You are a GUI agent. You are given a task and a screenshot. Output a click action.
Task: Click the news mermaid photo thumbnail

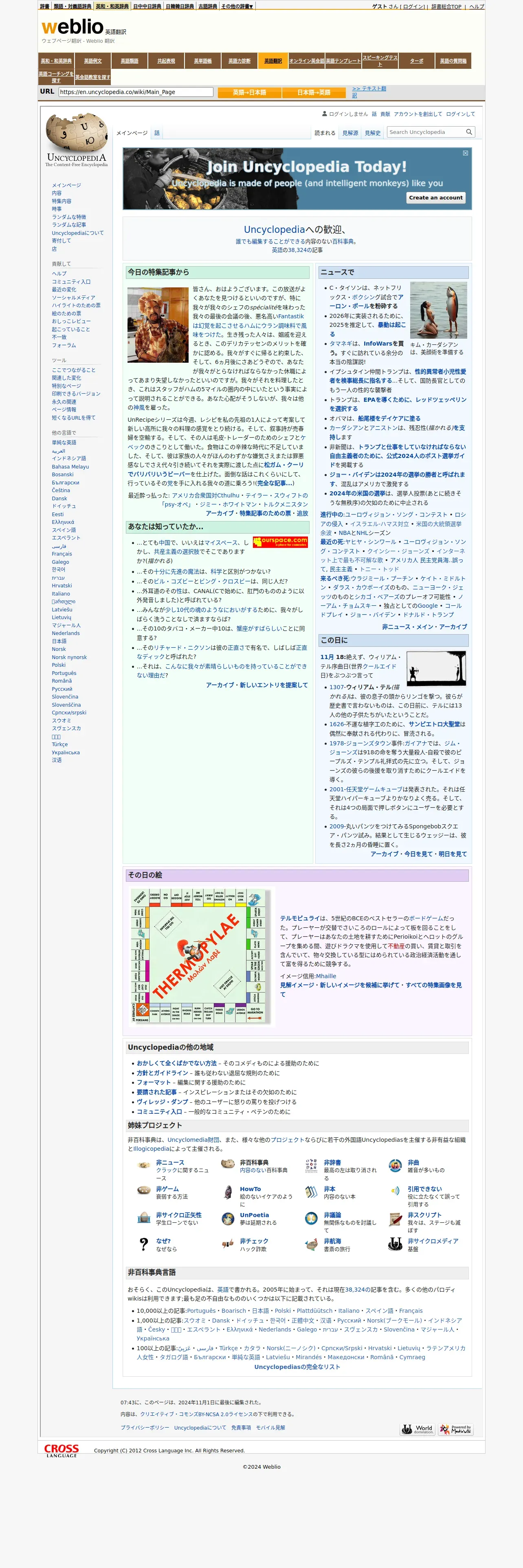click(x=438, y=310)
